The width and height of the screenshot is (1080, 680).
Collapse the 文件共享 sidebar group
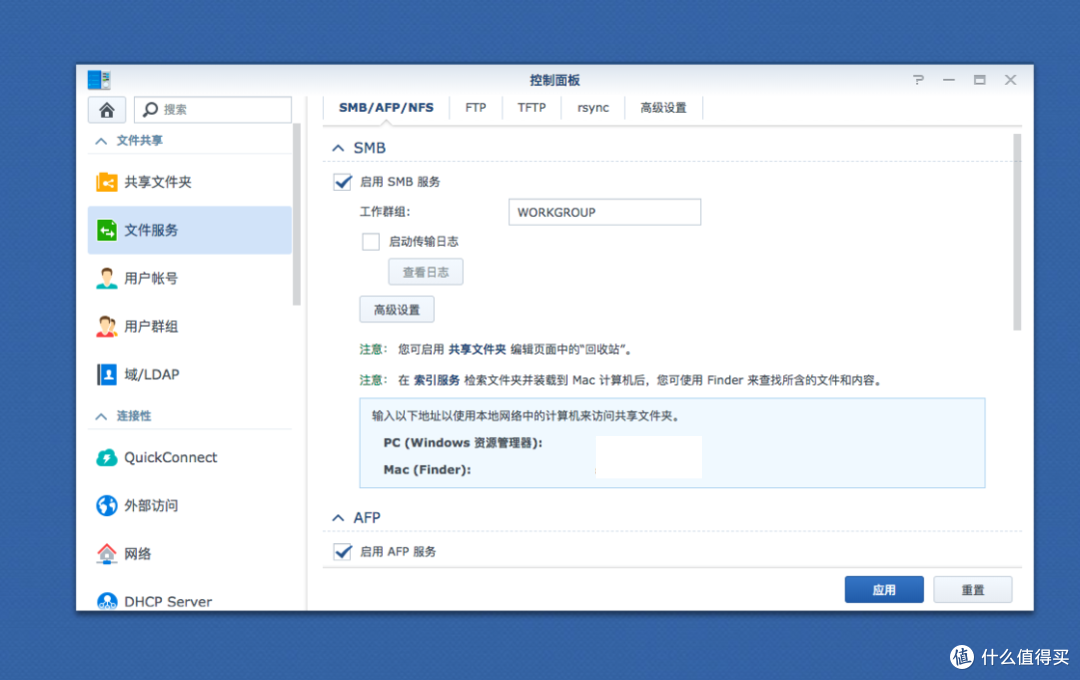point(101,141)
